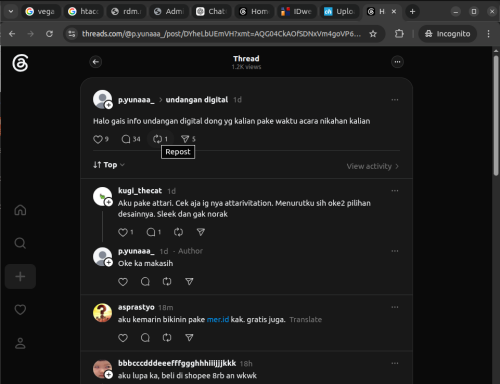
Task: Open more options on kugi_thecat's comment
Action: 395,191
